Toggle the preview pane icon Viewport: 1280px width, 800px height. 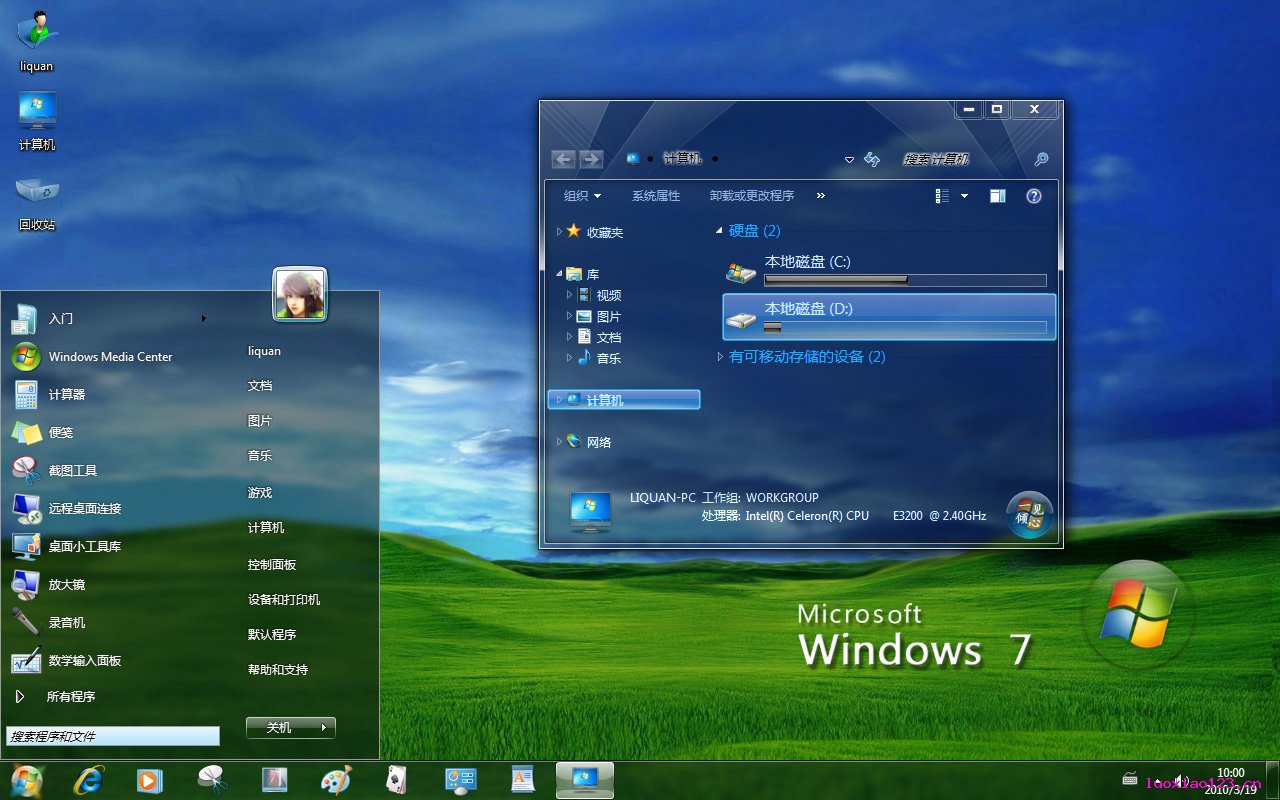click(997, 196)
